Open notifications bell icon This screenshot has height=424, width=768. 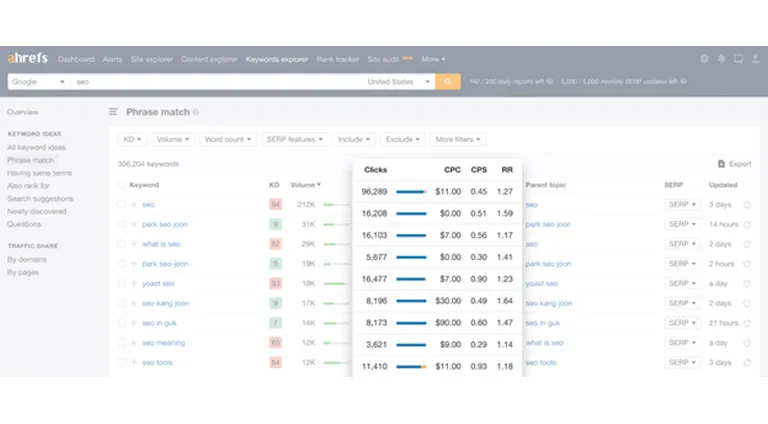click(721, 59)
